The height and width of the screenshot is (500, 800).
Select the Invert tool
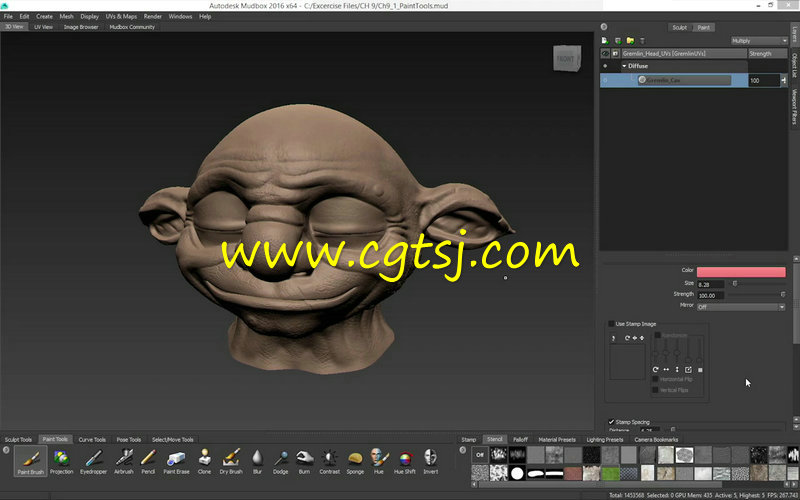click(x=431, y=461)
